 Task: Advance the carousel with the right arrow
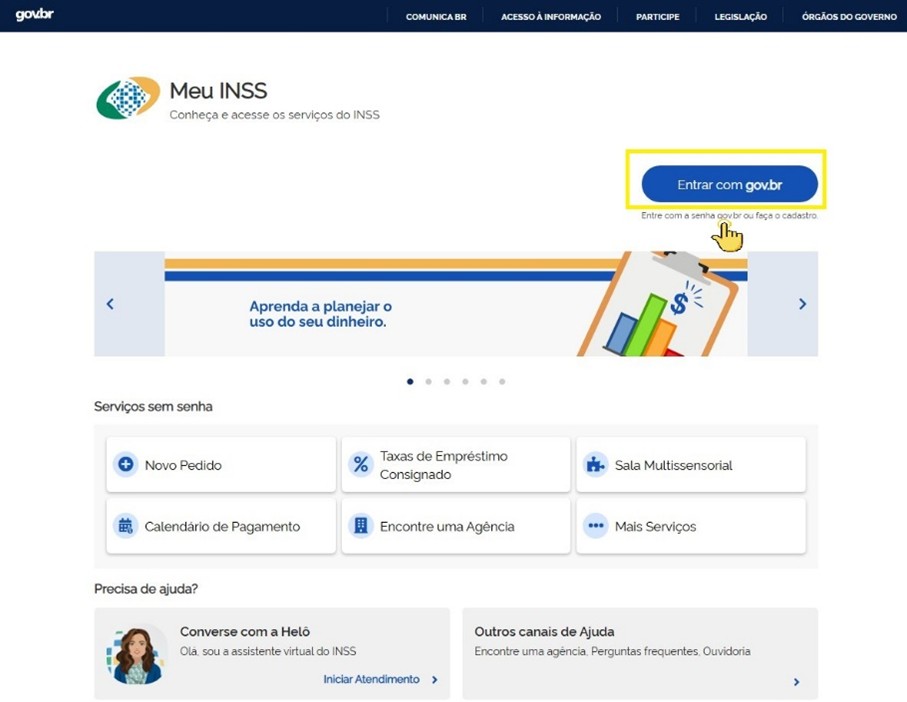pos(802,303)
